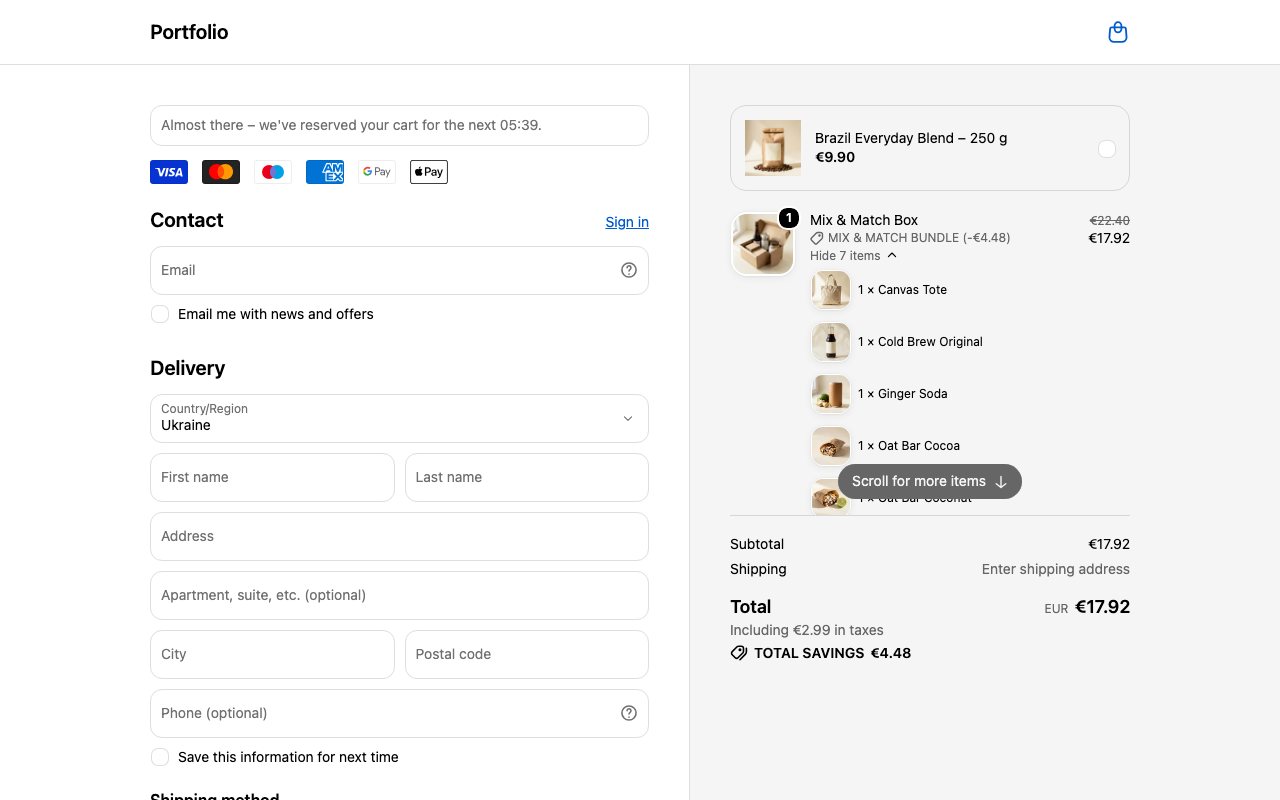Focus the First name field
Viewport: 1280px width, 800px height.
tap(272, 477)
